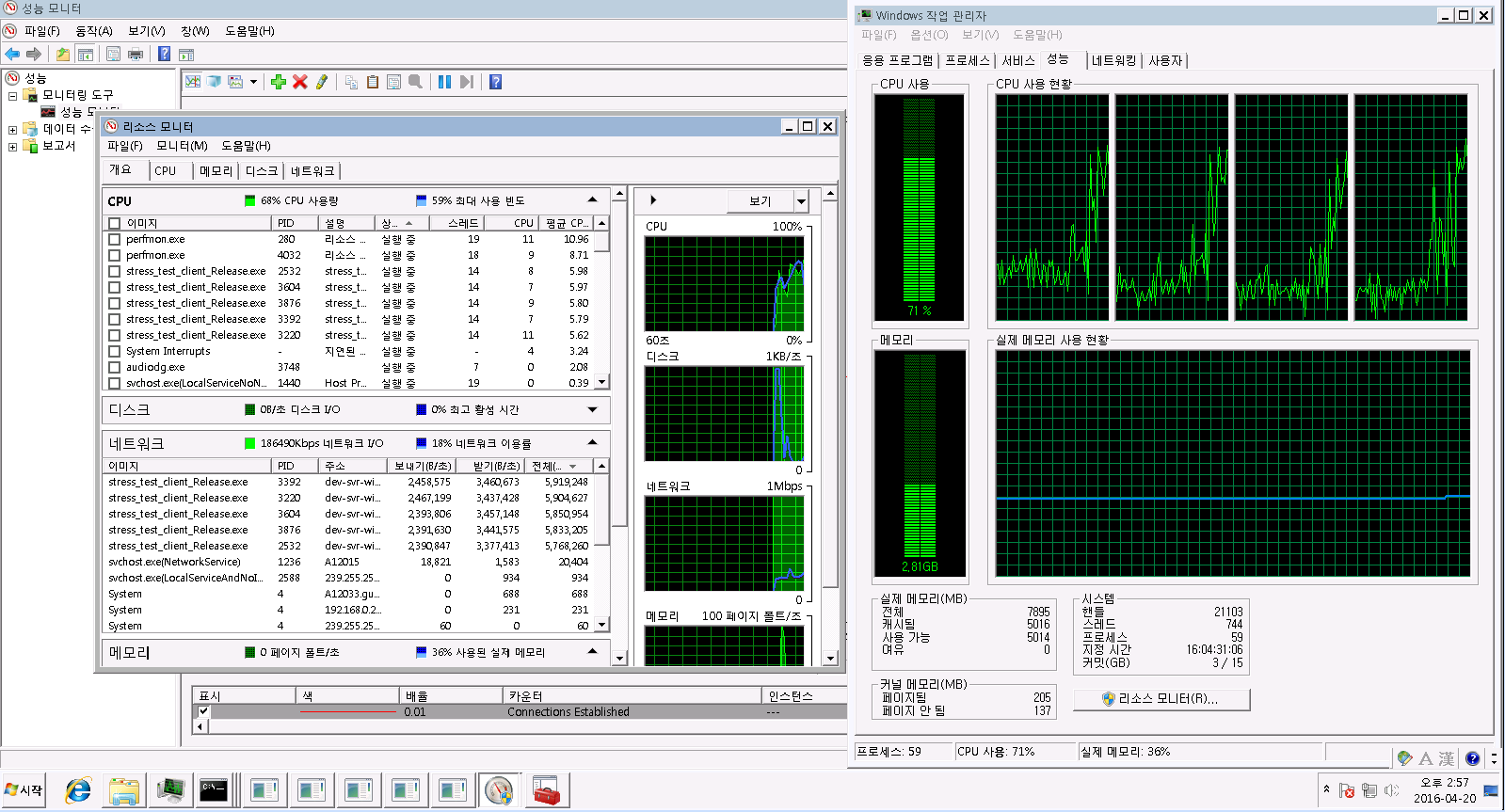Click the Copy properties icon
The height and width of the screenshot is (812, 1505).
351,82
